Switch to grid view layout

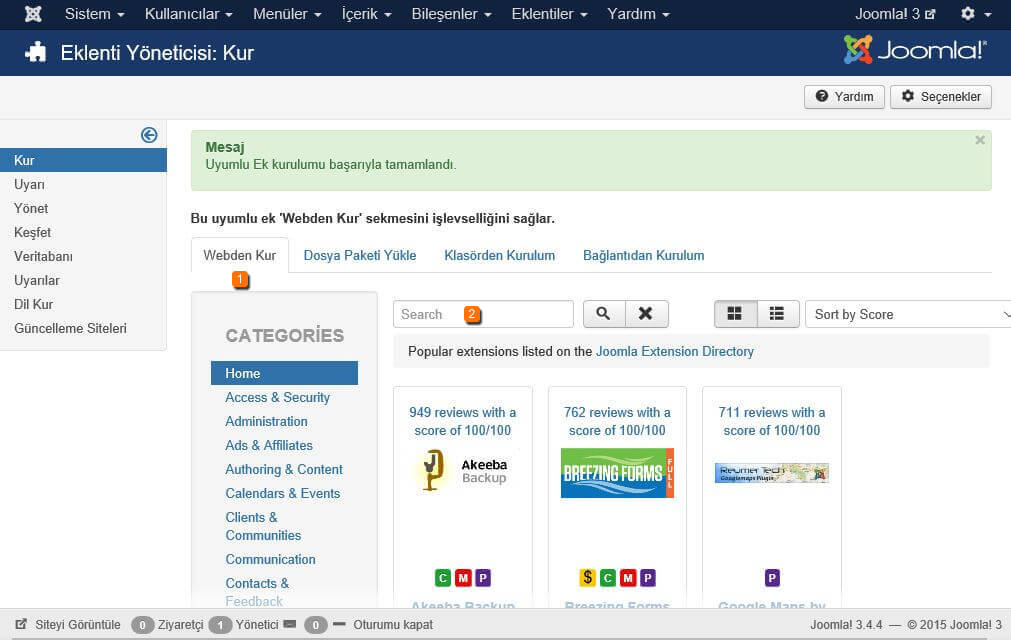pyautogui.click(x=735, y=314)
